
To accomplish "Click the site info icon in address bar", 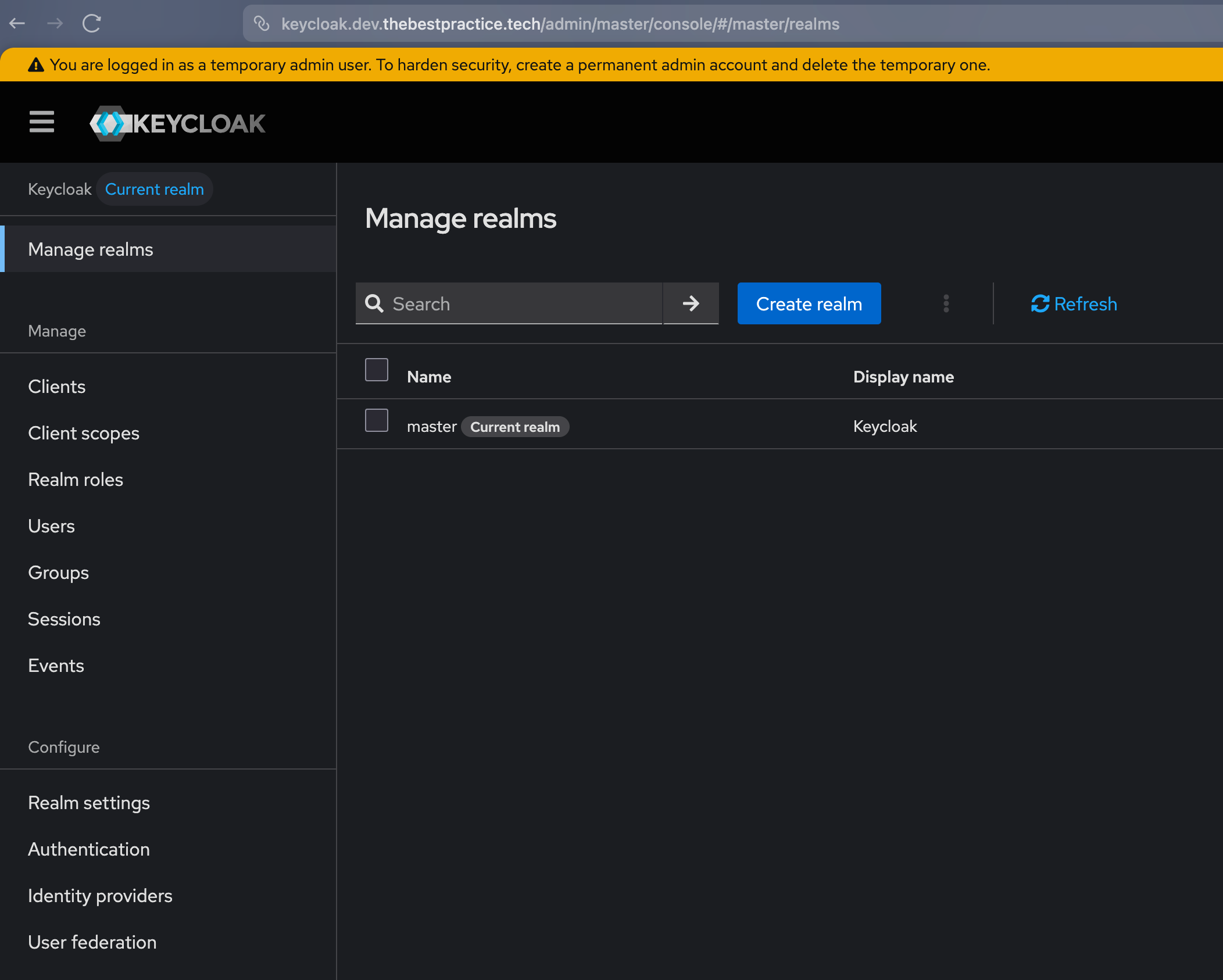I will click(262, 24).
